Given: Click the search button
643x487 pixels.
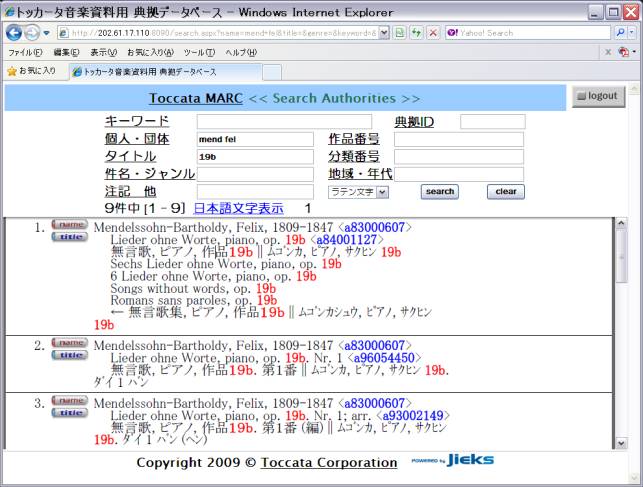Looking at the screenshot, I should pyautogui.click(x=440, y=192).
